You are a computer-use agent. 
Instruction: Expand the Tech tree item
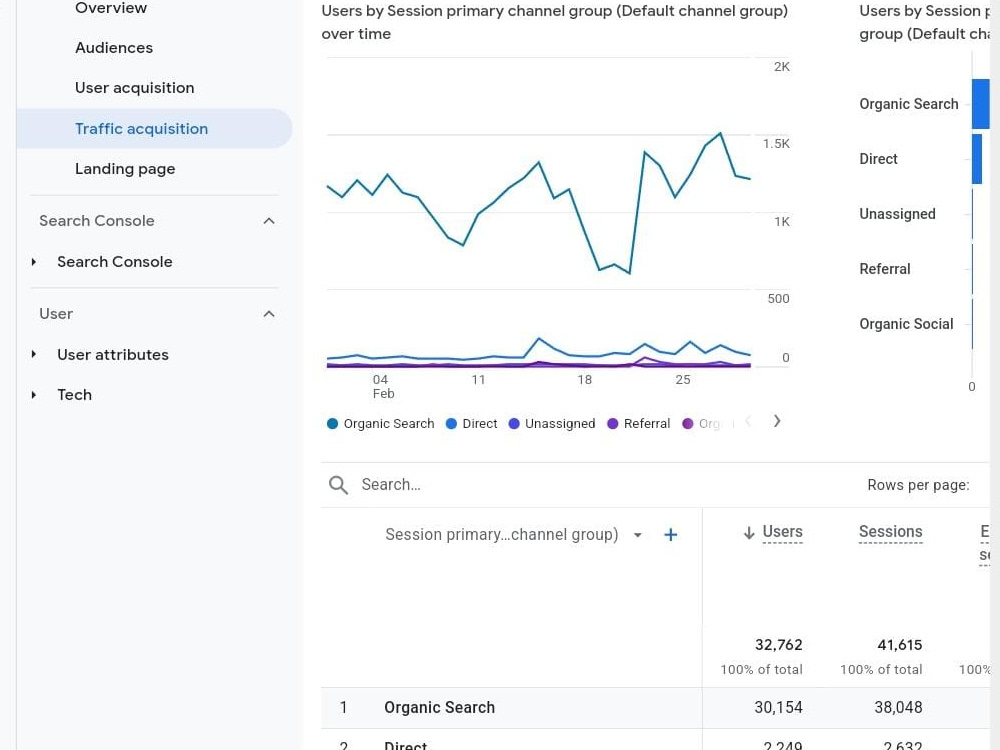(34, 395)
